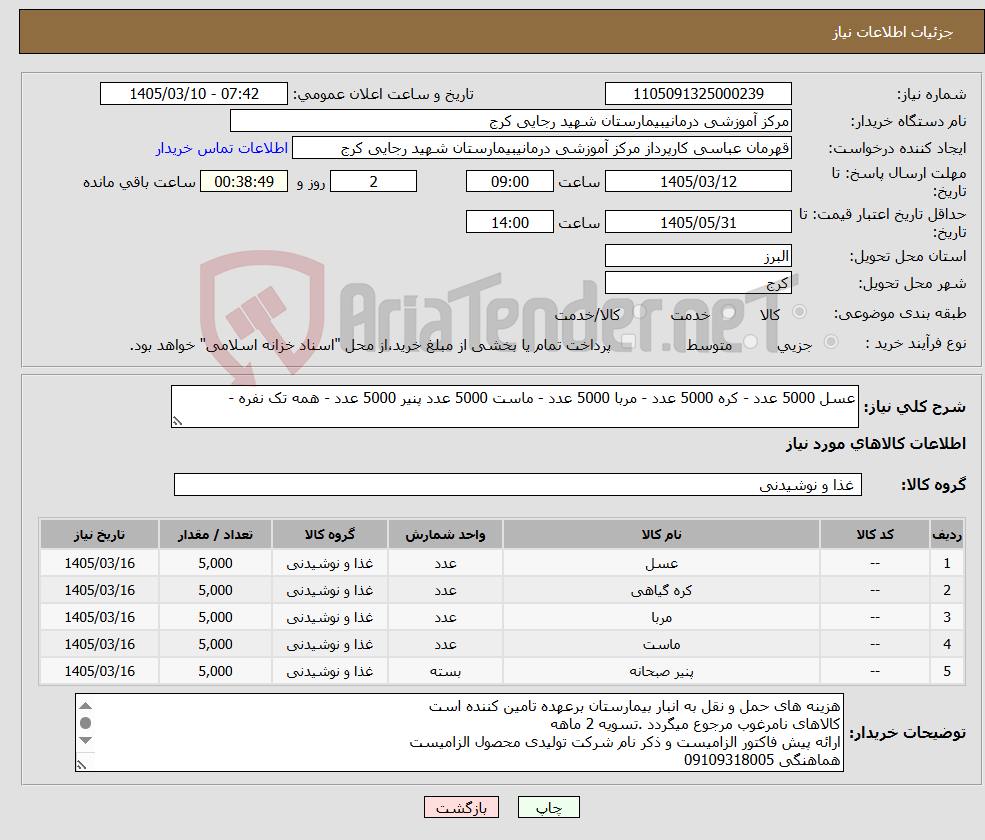
Task: Click the کد کالا column header
Action: point(875,534)
